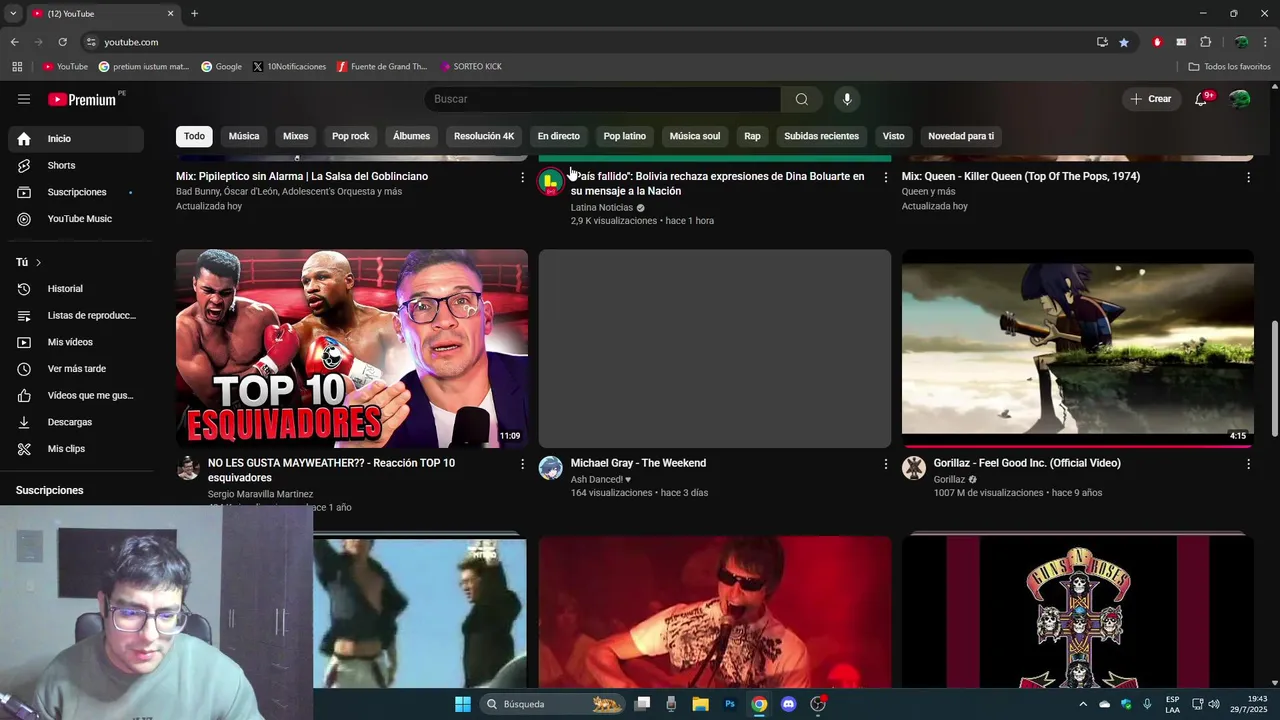
Task: Open Mix: Queen - Killer Queen
Action: coord(1020,176)
